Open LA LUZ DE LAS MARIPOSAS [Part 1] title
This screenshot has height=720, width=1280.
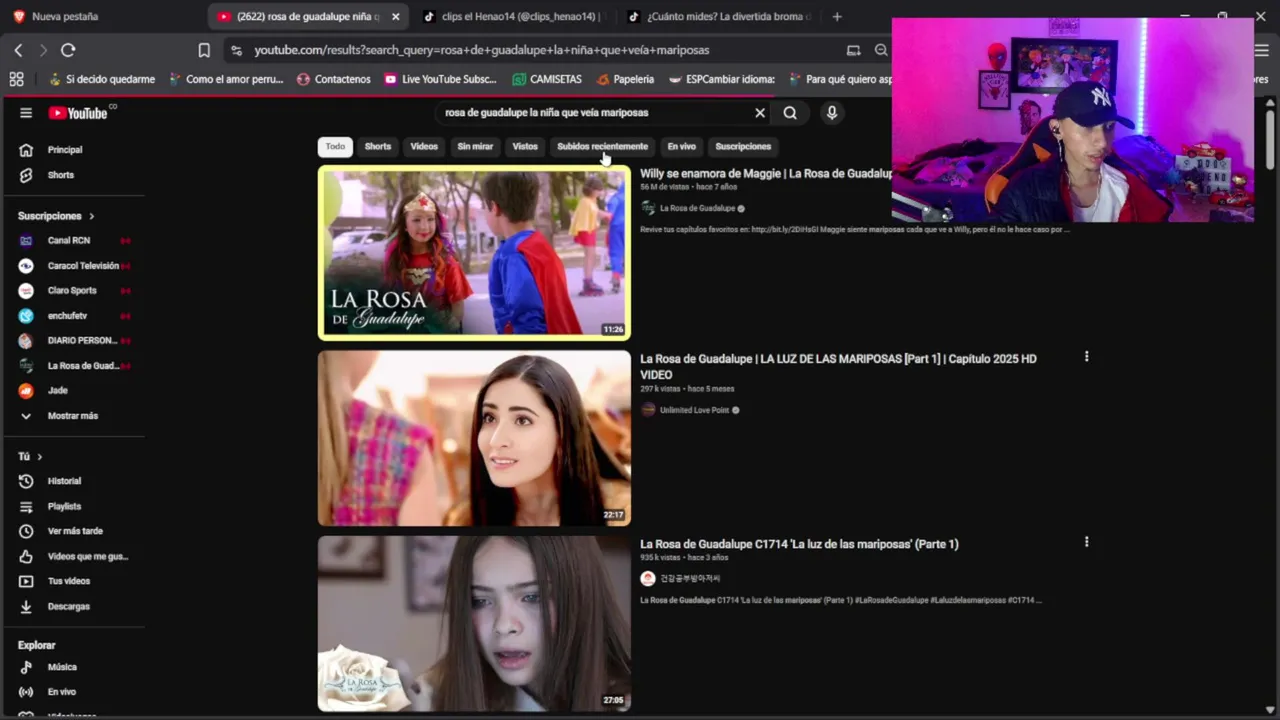(838, 367)
